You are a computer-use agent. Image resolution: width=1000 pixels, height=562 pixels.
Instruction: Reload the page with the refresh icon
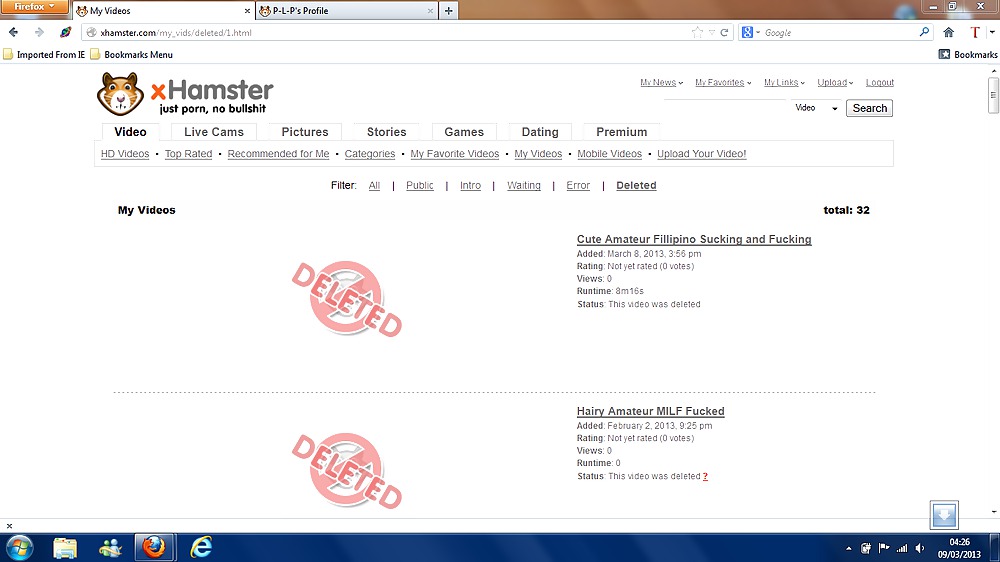725,32
